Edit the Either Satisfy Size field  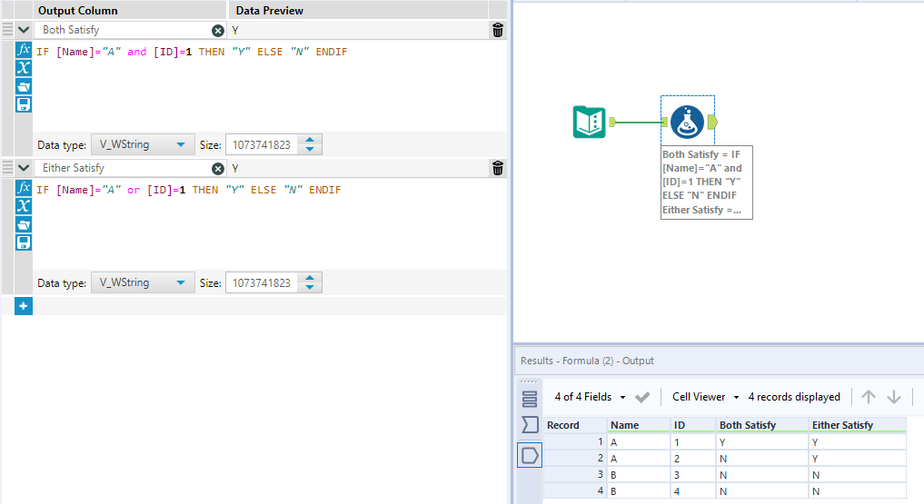(x=262, y=283)
